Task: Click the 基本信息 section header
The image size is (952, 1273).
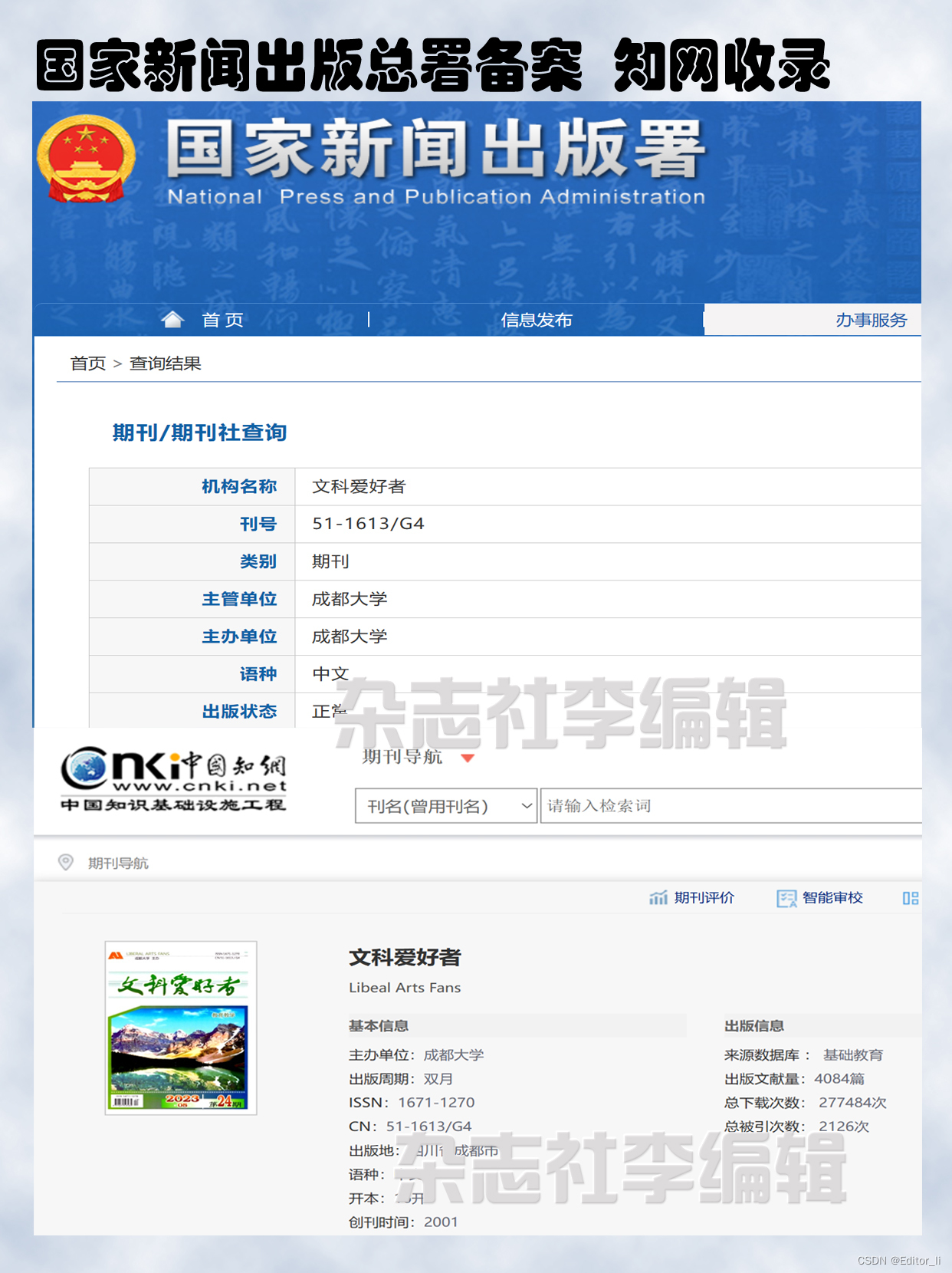Action: point(379,1025)
